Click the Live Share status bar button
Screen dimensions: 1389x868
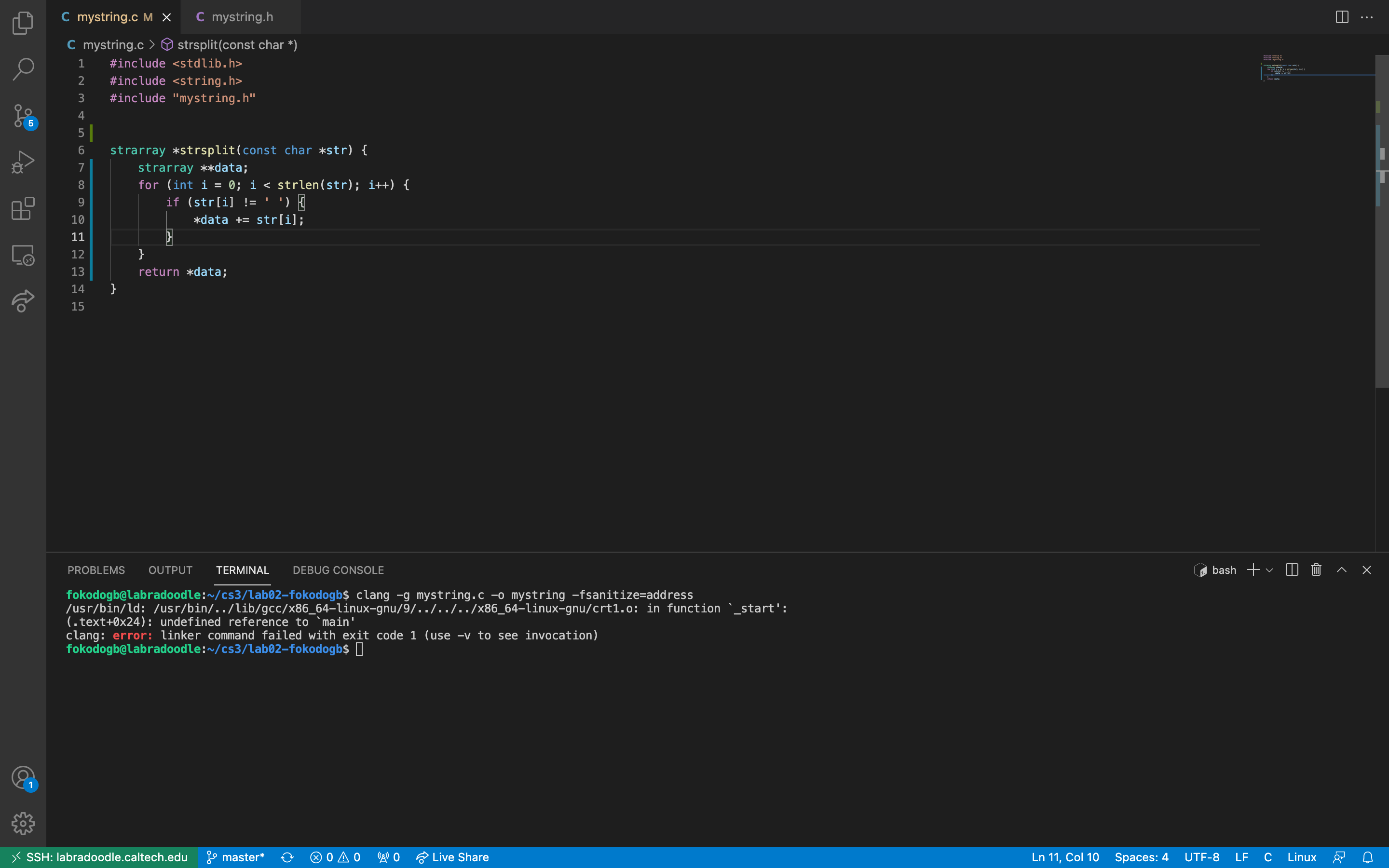pos(452,857)
